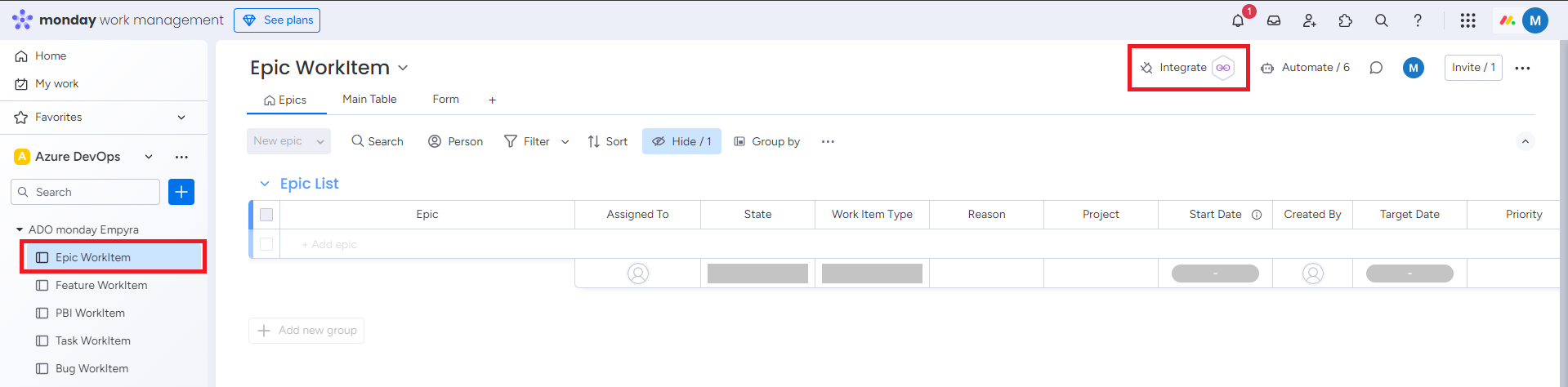Click the See plans button

coord(277,20)
